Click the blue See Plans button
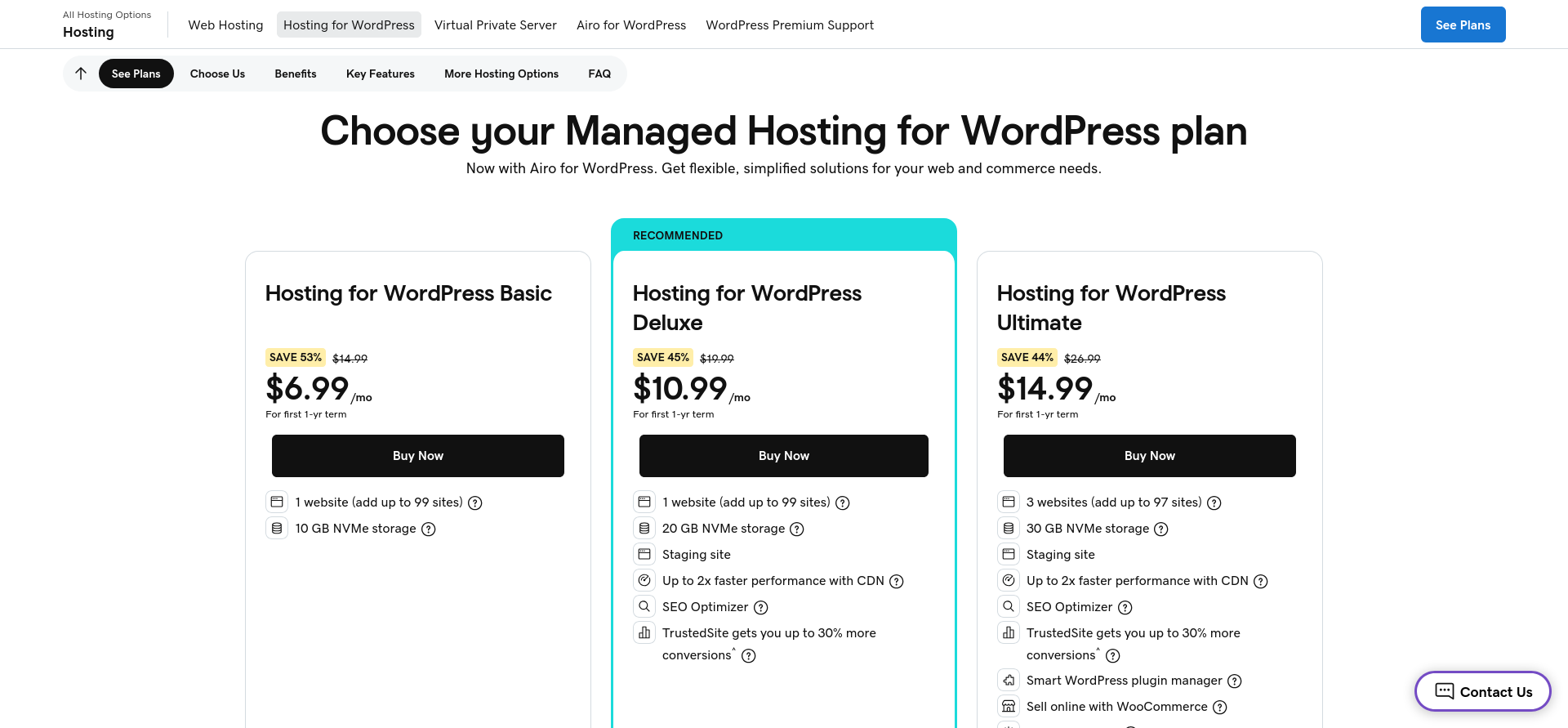1568x728 pixels. click(1463, 25)
